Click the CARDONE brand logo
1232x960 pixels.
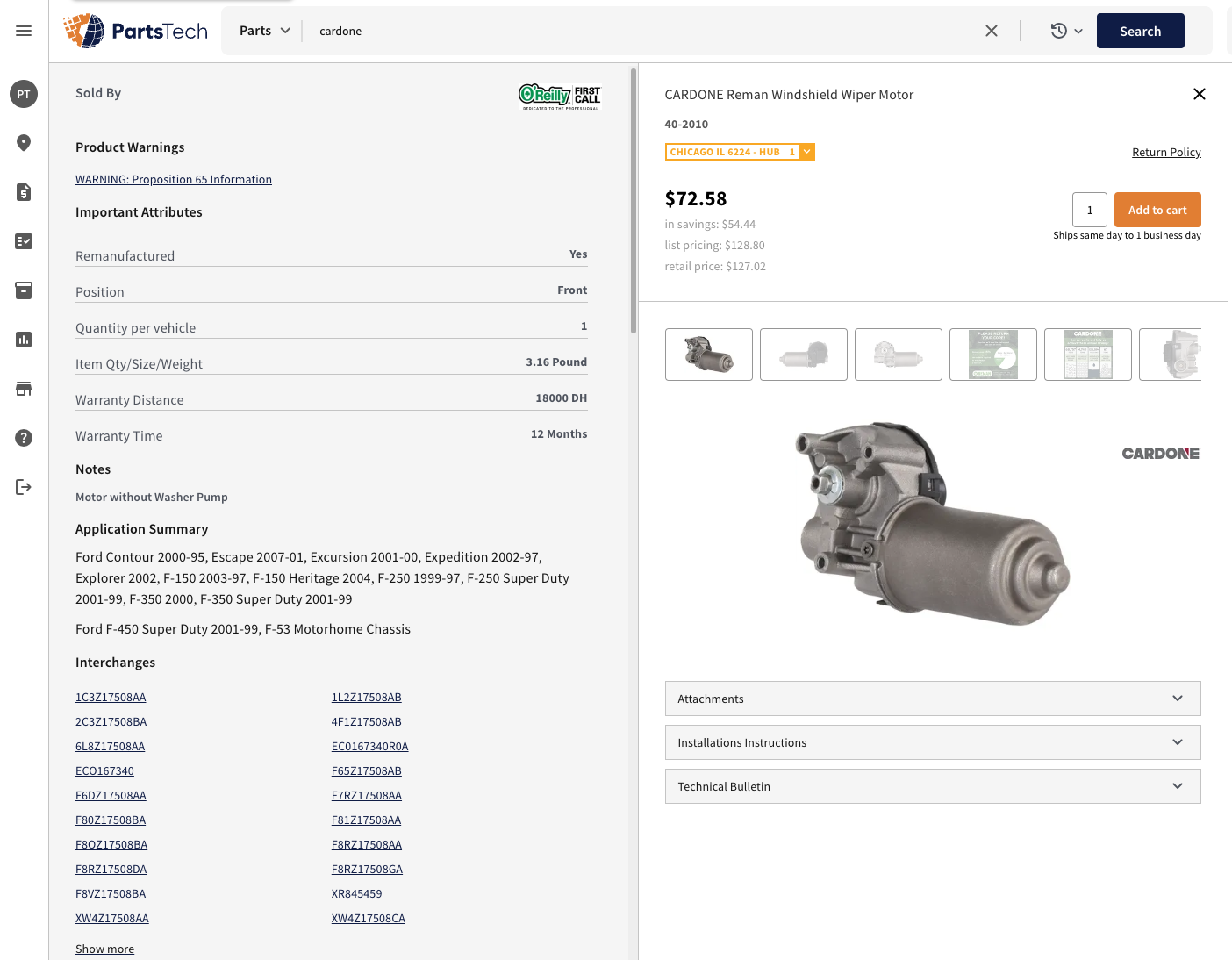coord(1160,454)
